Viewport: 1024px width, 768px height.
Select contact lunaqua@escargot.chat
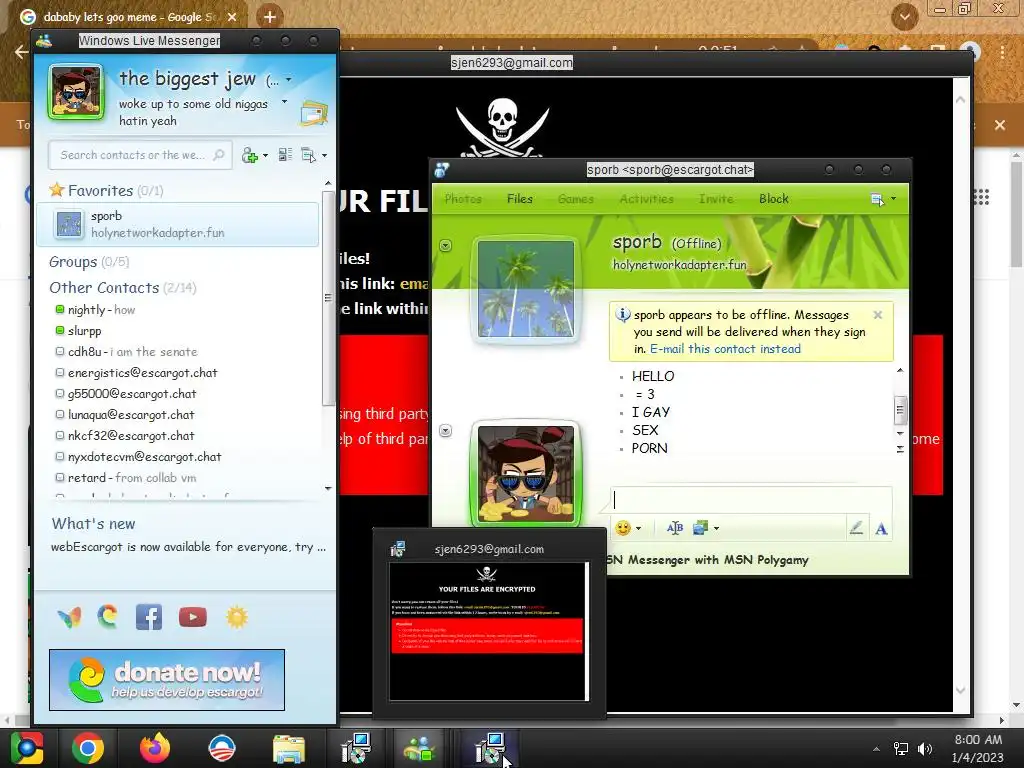(x=125, y=414)
